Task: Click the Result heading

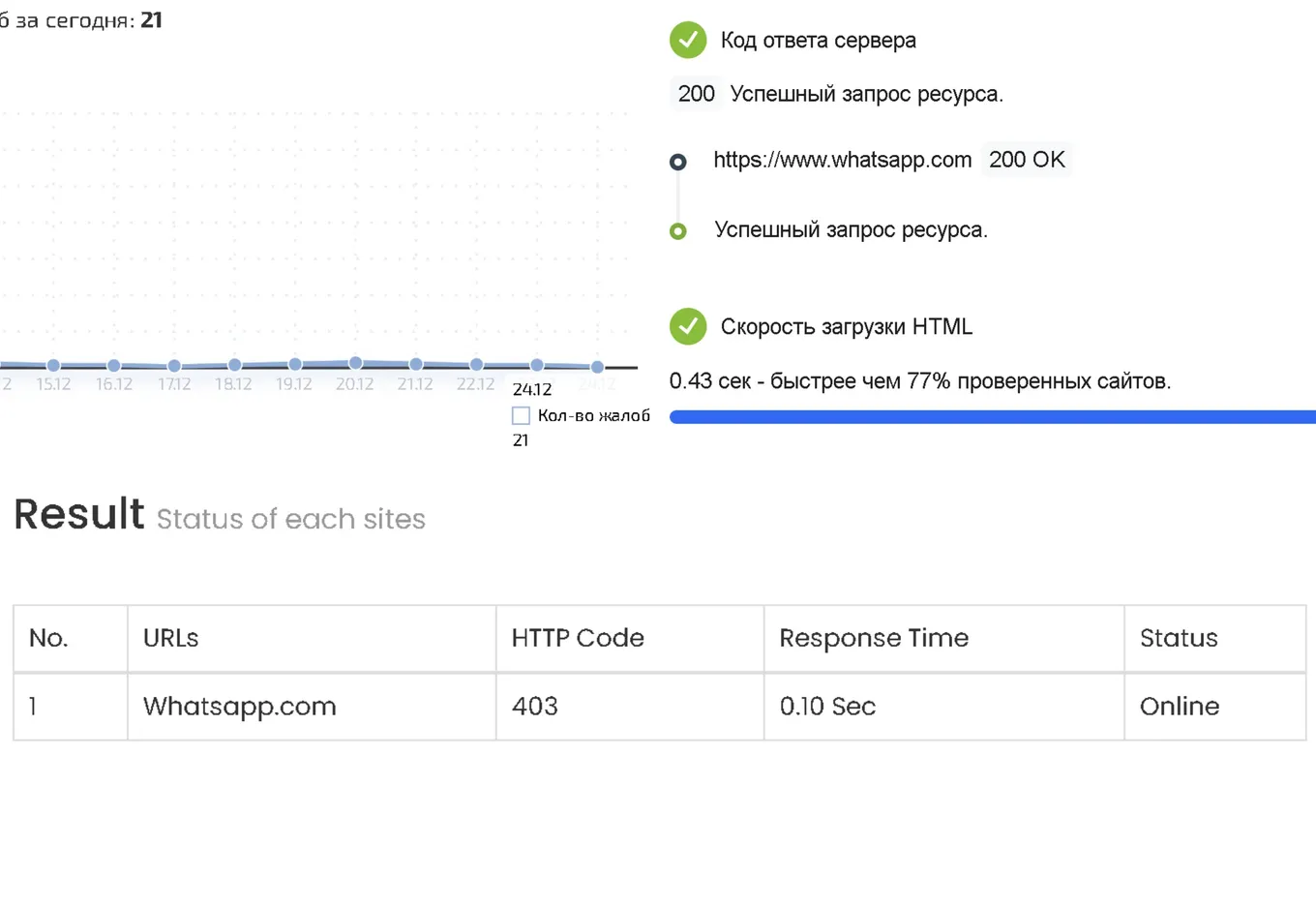Action: pos(79,514)
